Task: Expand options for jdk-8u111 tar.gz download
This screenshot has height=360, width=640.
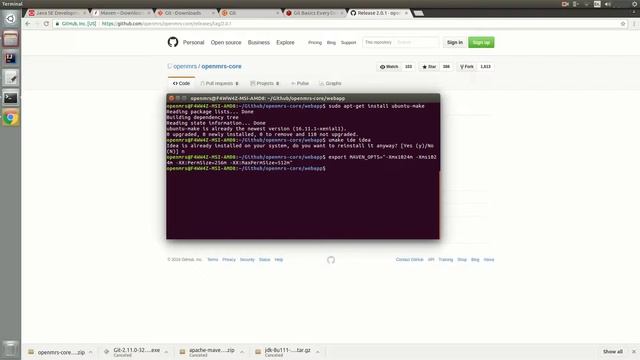Action: coord(318,352)
